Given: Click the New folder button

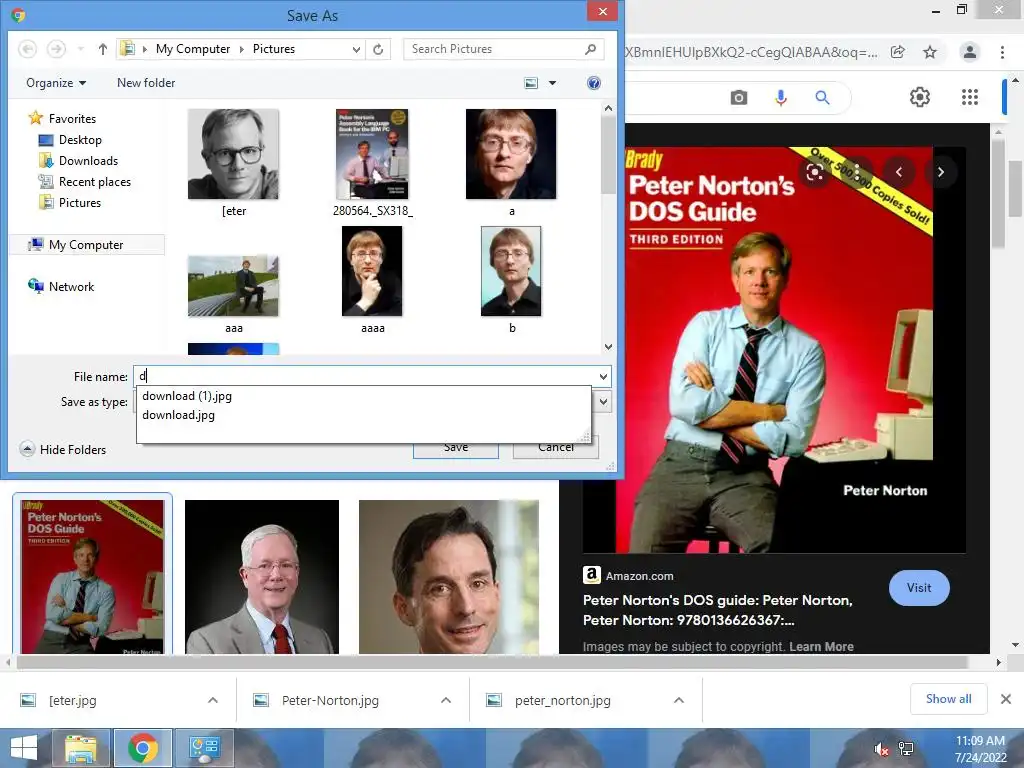Looking at the screenshot, I should pyautogui.click(x=146, y=83).
